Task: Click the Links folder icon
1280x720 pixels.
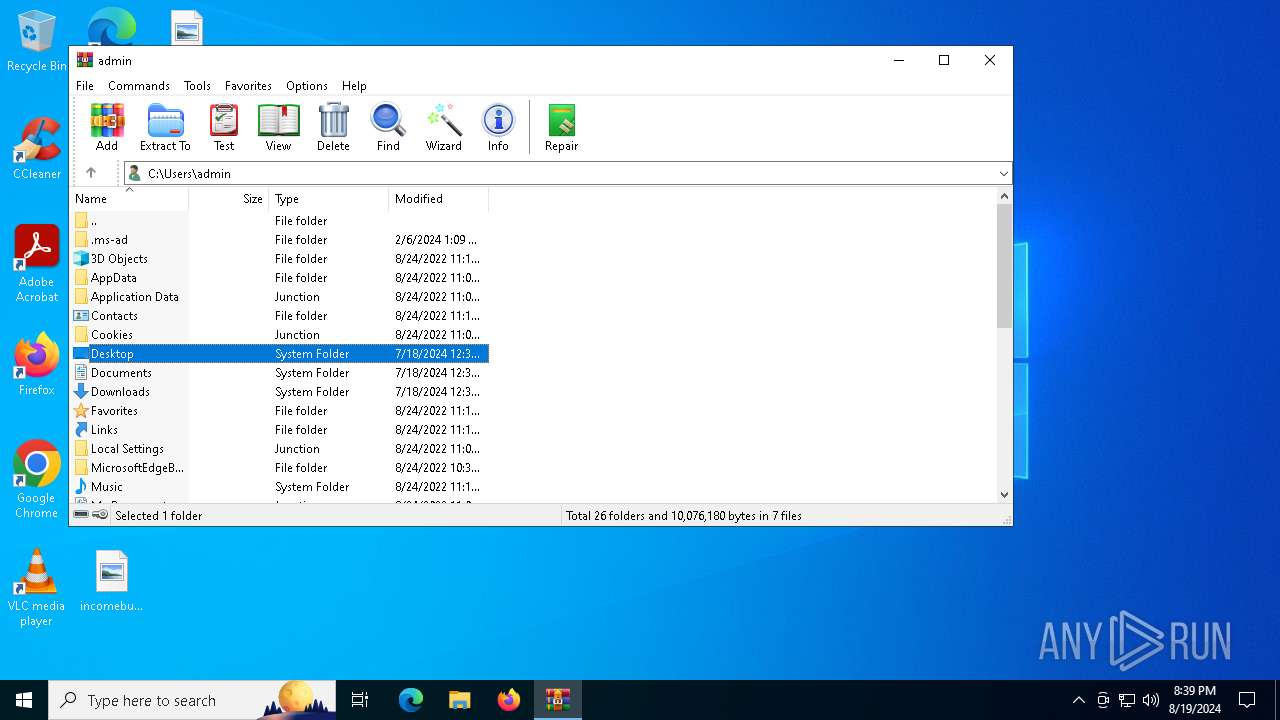Action: 81,430
